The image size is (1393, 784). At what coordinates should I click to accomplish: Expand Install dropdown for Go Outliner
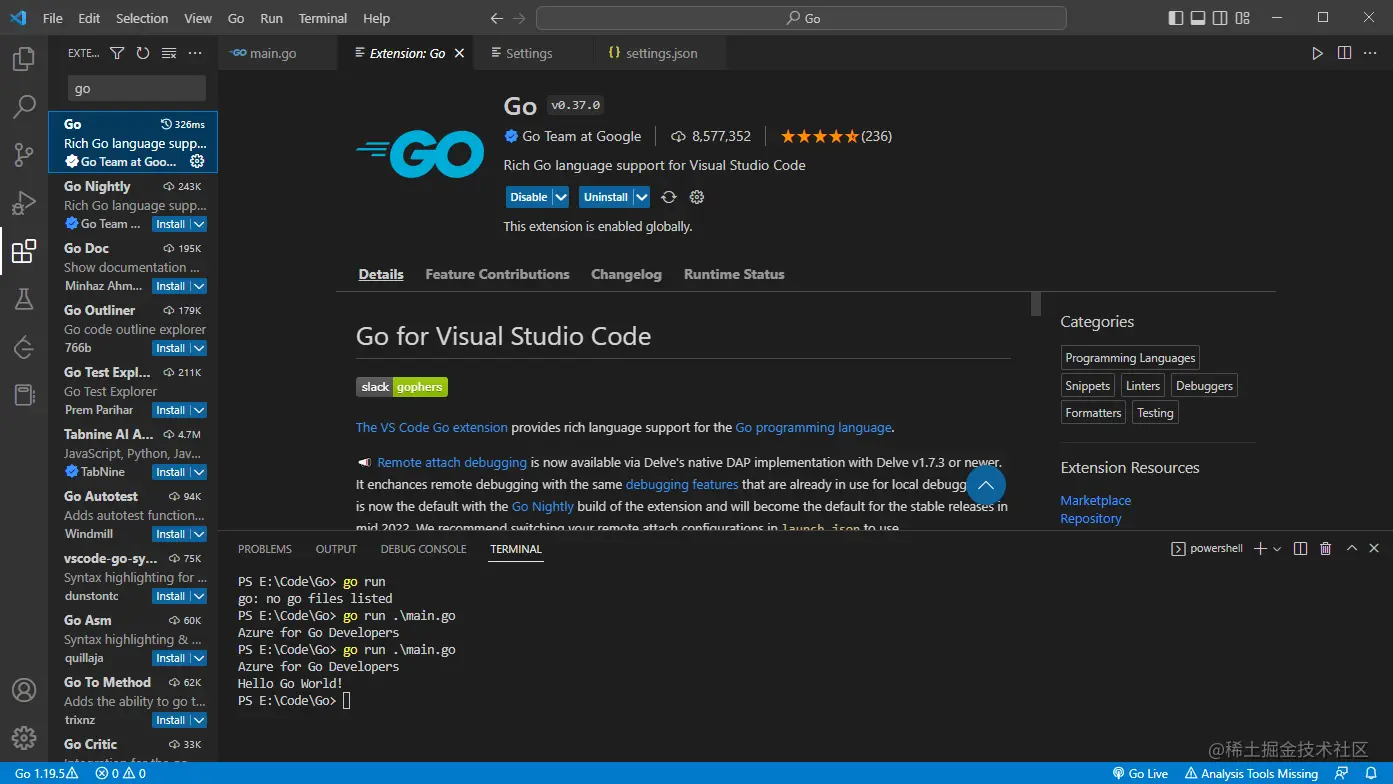(x=199, y=348)
